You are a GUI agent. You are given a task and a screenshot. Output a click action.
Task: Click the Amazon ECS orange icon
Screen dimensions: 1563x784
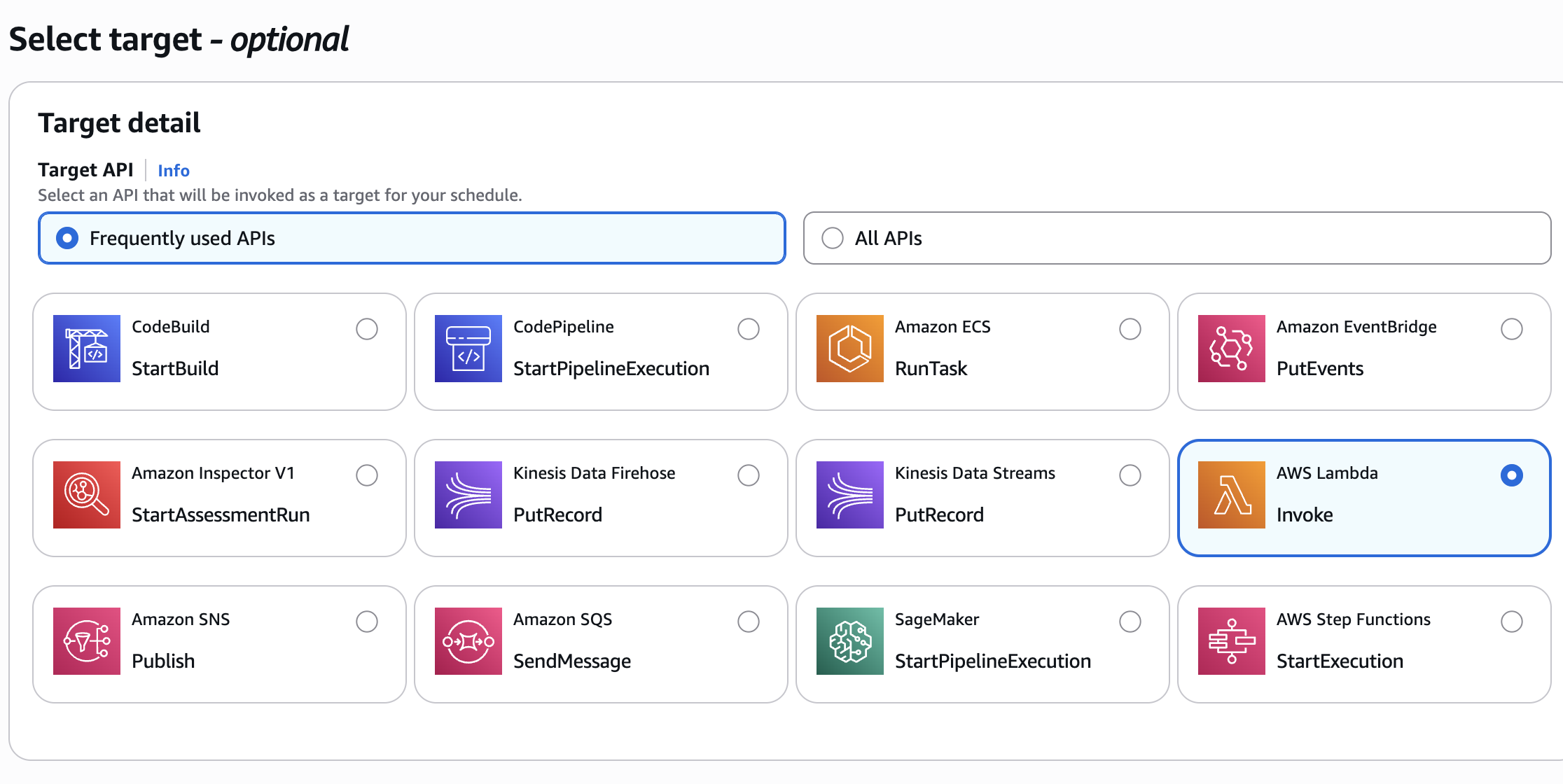[849, 349]
